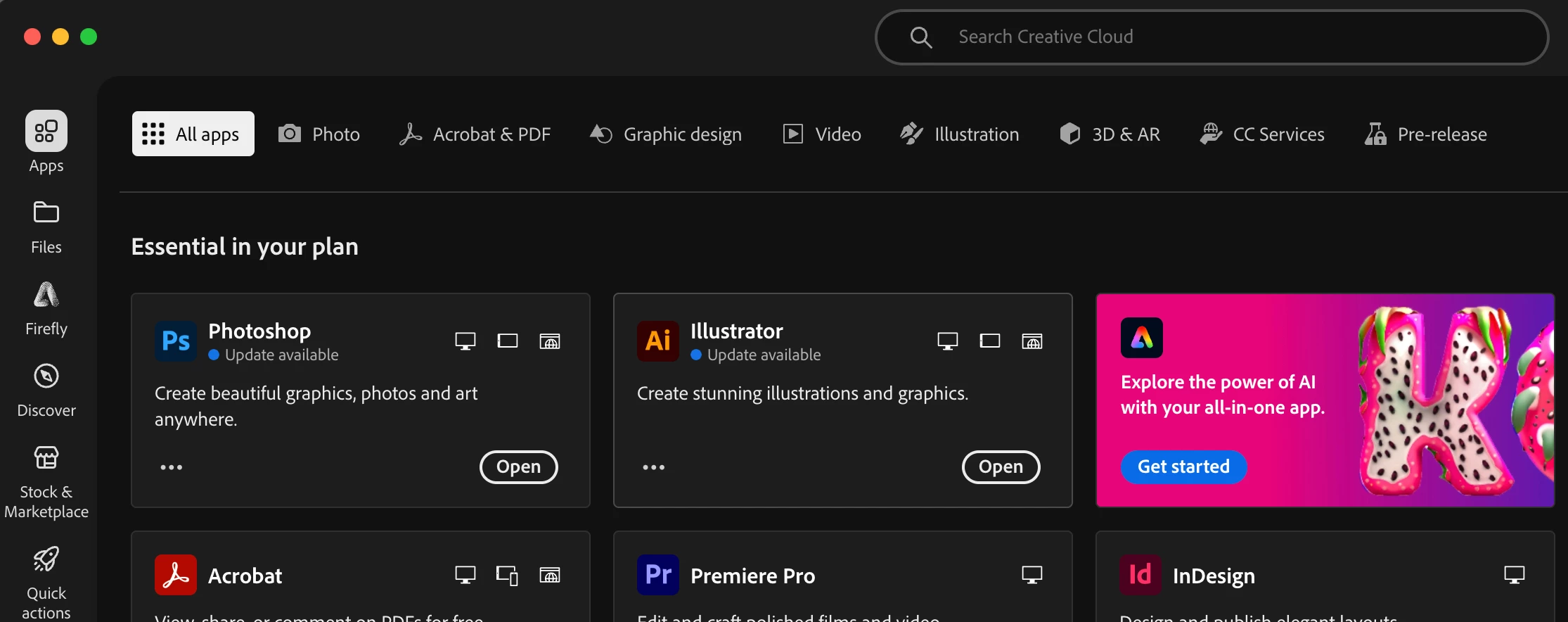Switch to the Pre-release tab

coord(1425,134)
